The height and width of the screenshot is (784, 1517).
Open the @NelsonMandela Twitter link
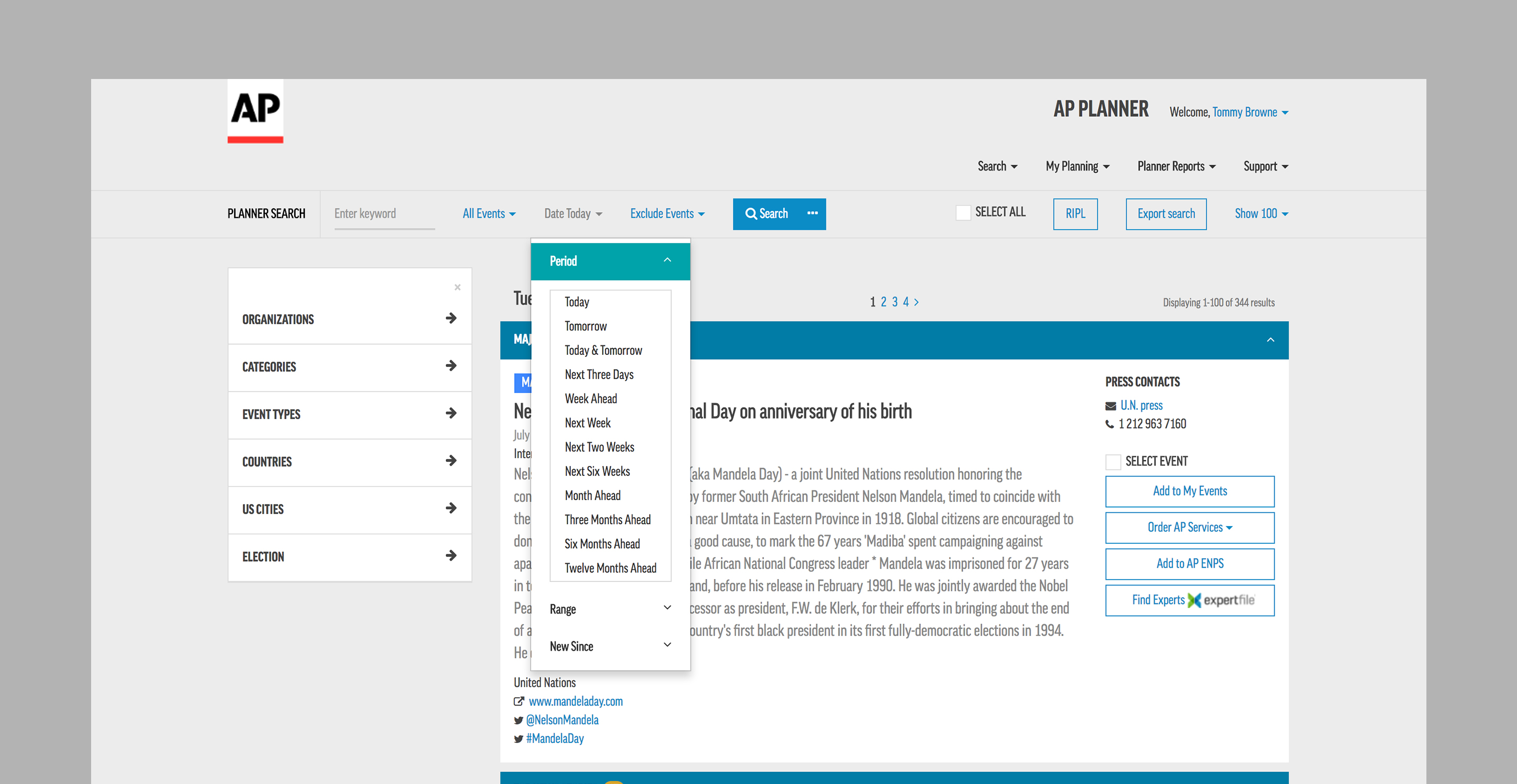562,720
